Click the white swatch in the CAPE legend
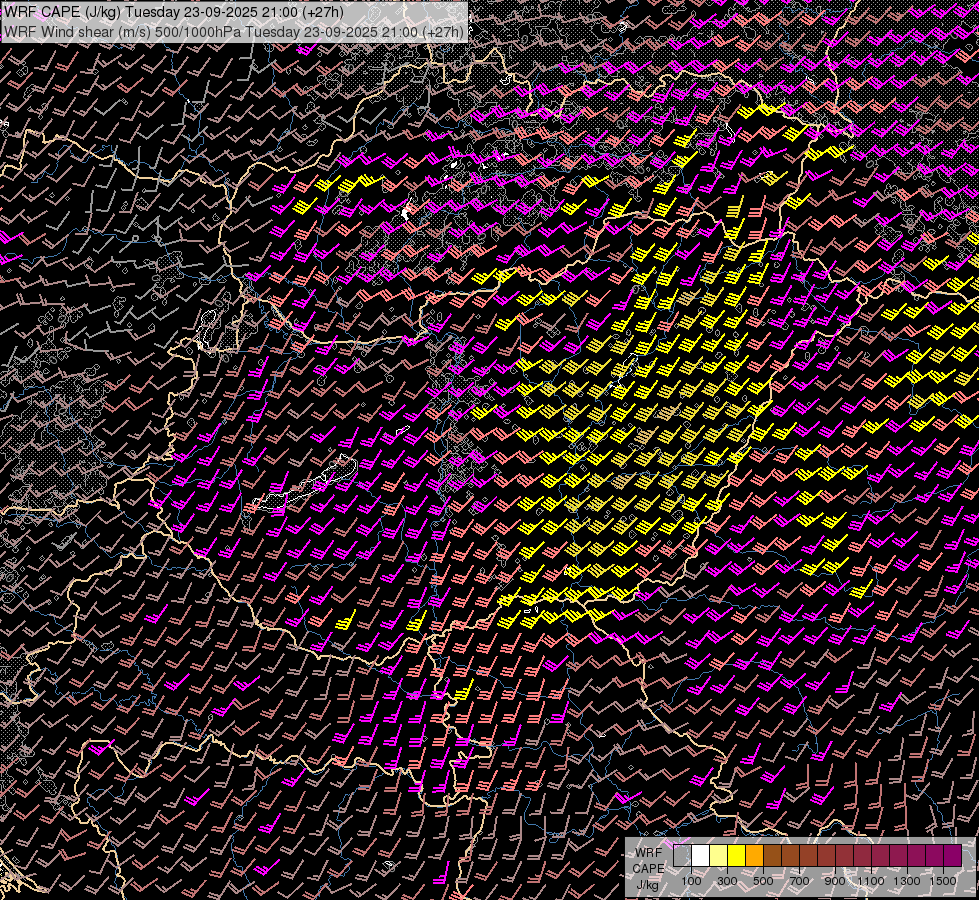Image resolution: width=979 pixels, height=900 pixels. coord(700,856)
